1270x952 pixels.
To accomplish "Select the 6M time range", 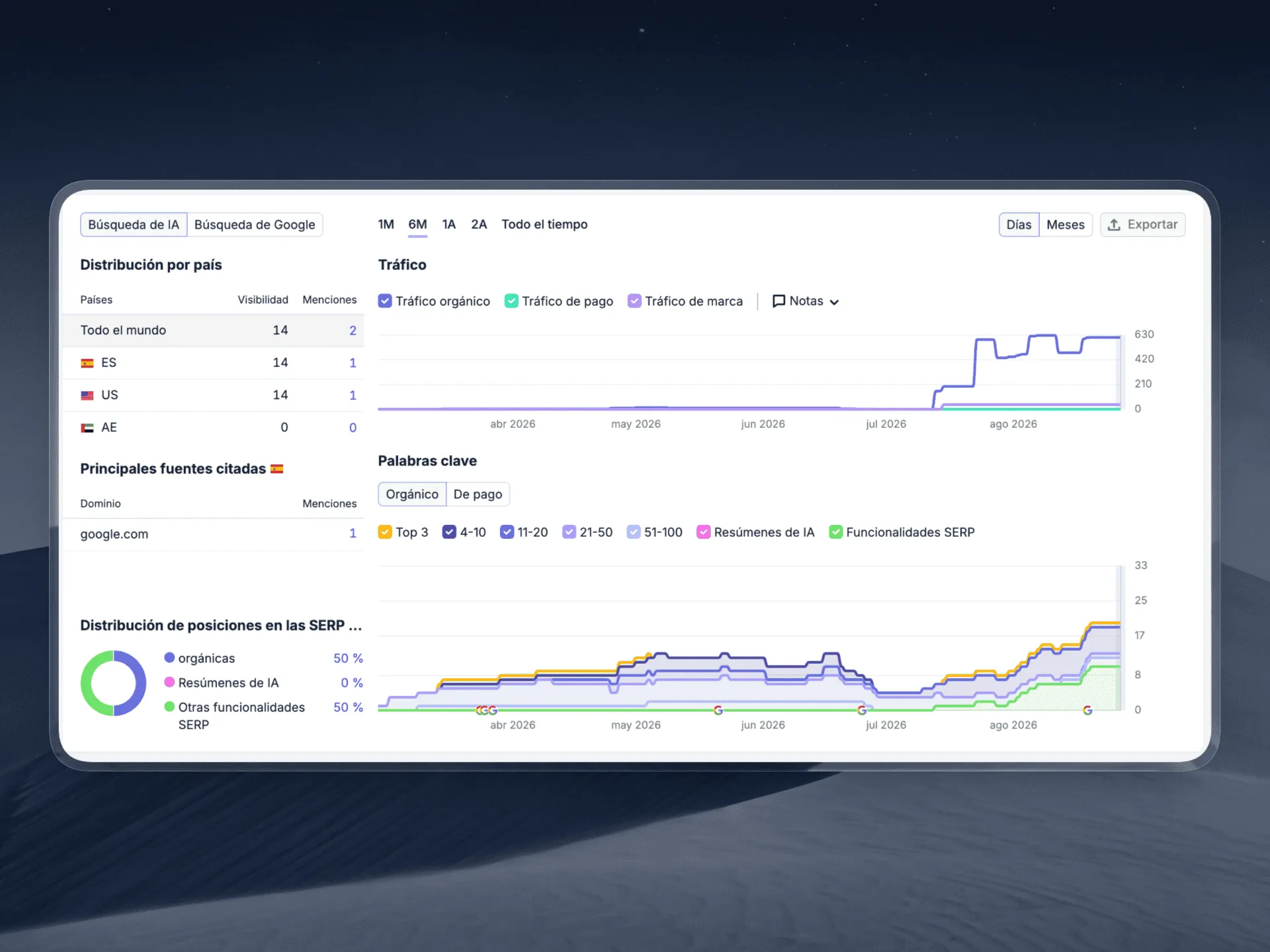I will click(x=417, y=225).
